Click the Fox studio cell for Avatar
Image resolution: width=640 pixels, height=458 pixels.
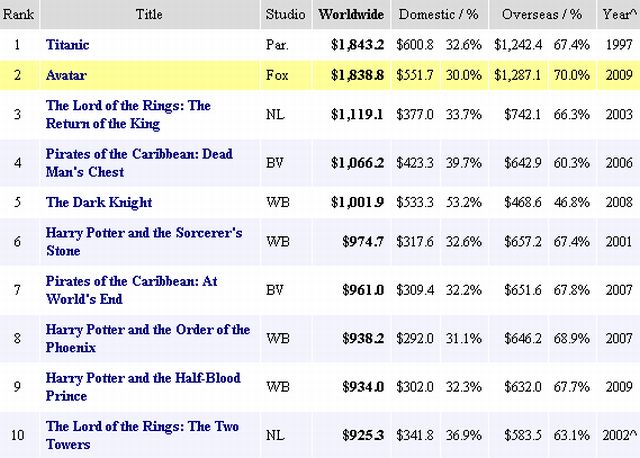pos(277,75)
